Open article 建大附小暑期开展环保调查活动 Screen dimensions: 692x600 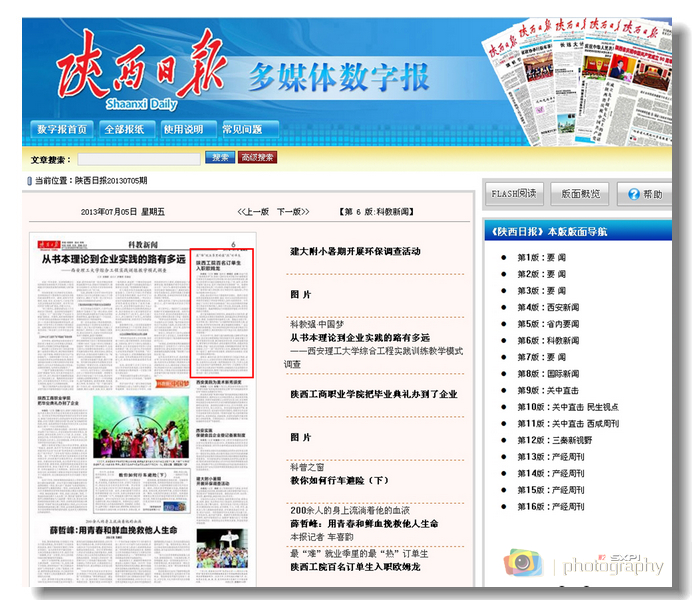point(355,251)
